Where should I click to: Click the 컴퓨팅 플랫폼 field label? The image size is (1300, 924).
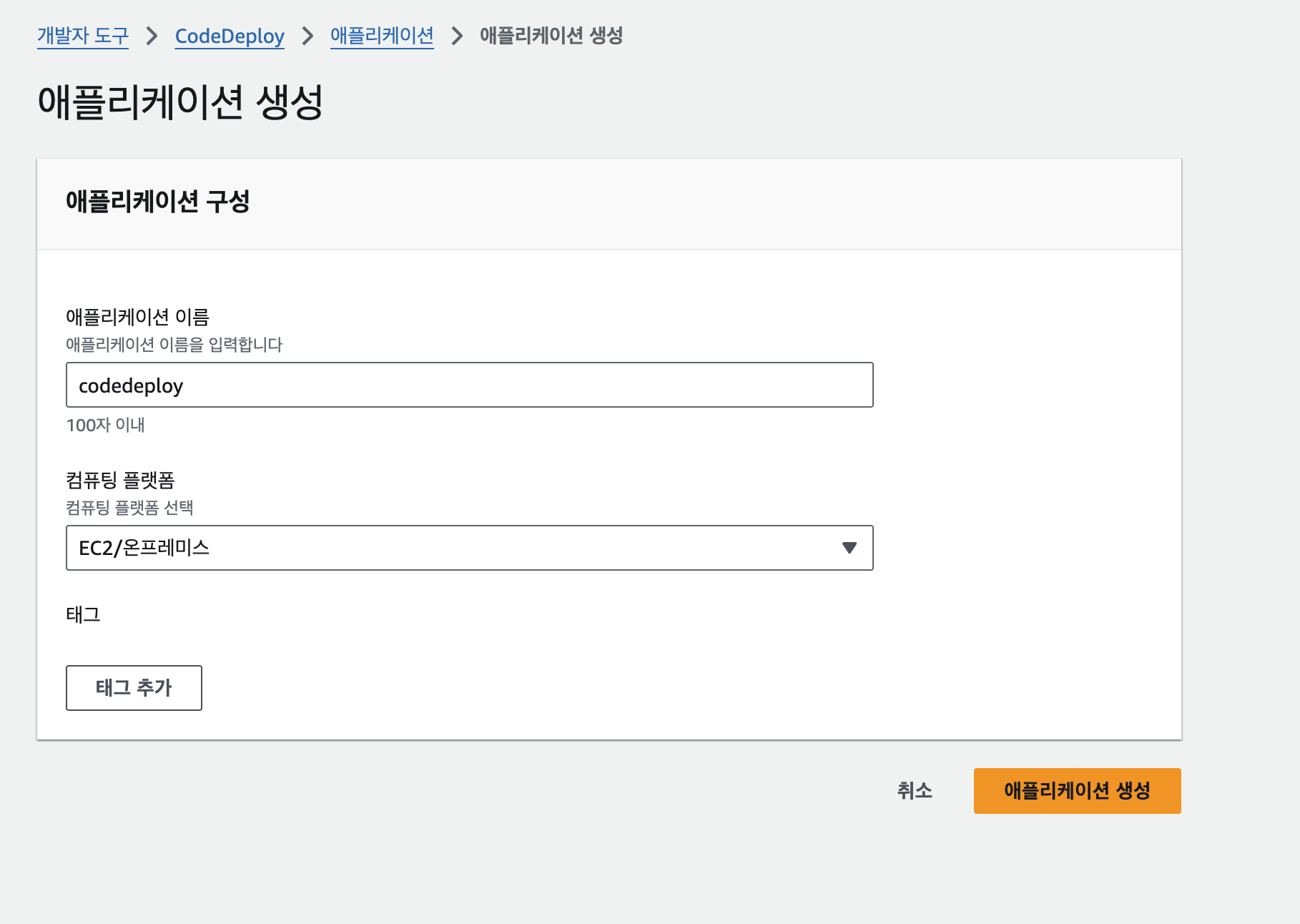pos(121,480)
